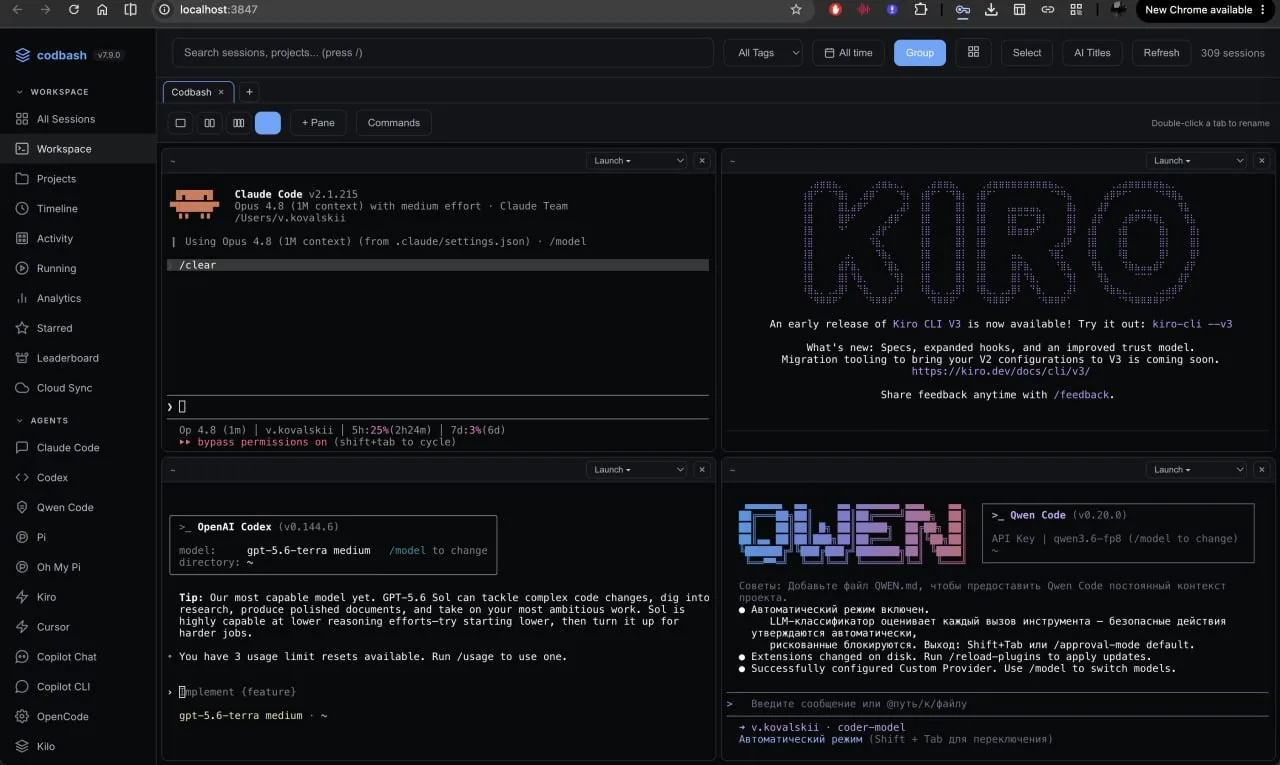Close the Qwen Code pane
The height and width of the screenshot is (765, 1280).
(x=1262, y=470)
